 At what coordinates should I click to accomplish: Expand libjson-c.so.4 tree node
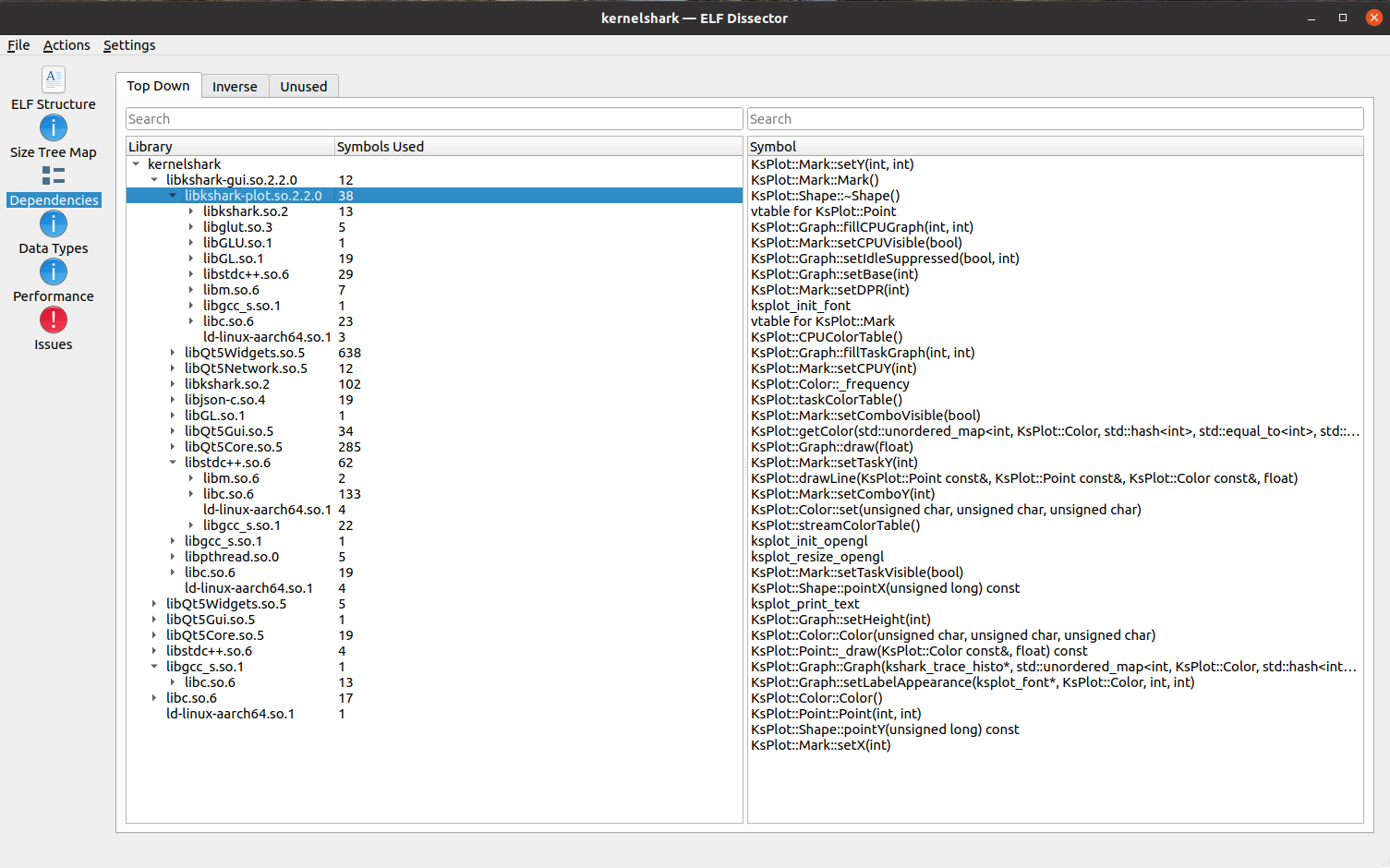click(173, 400)
